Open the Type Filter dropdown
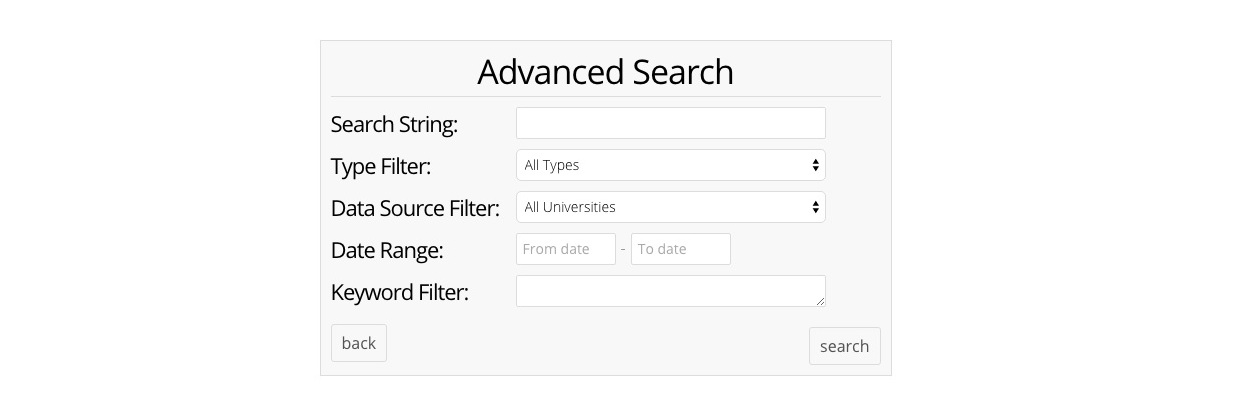 (670, 165)
